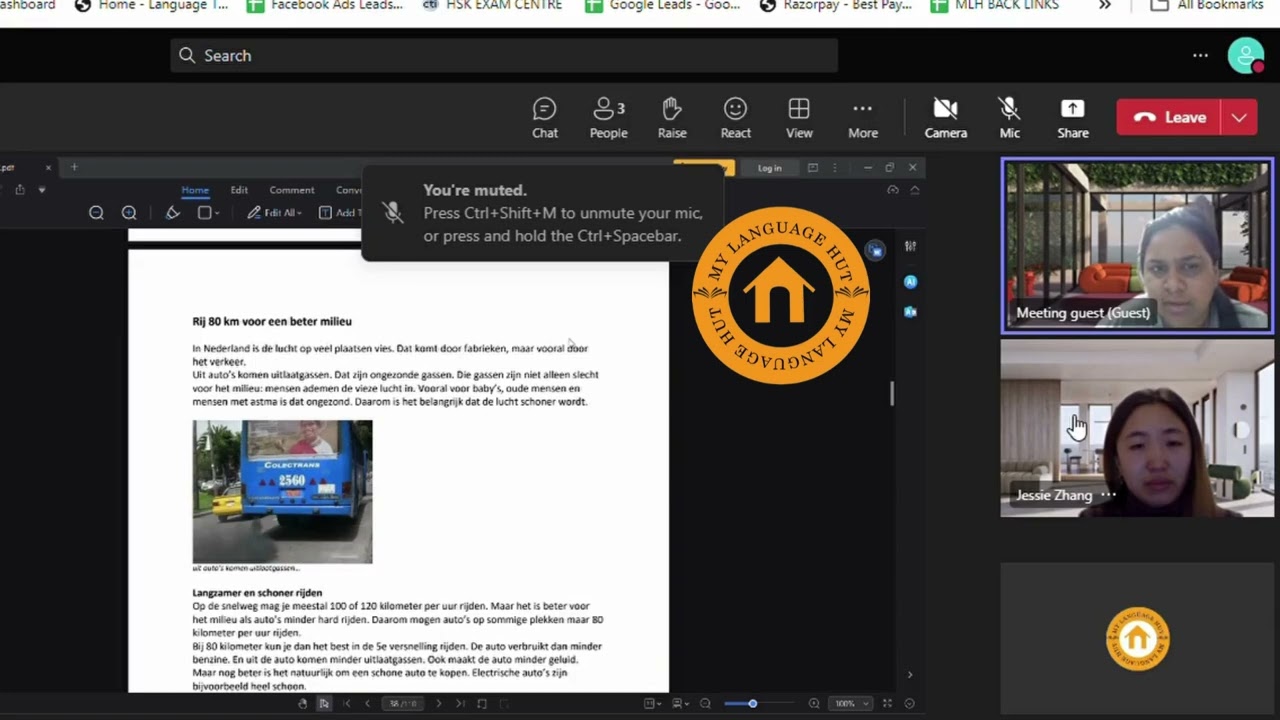Open the Home - Language bookmark
The width and height of the screenshot is (1280, 720).
point(152,5)
